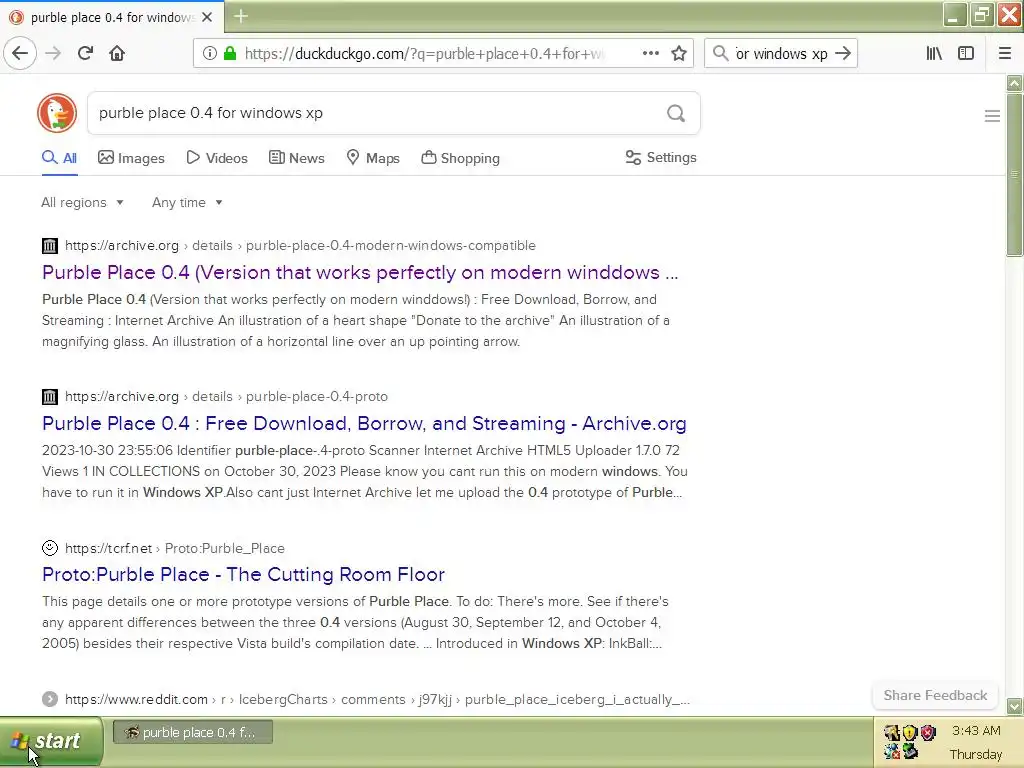The image size is (1024, 768).
Task: Go back using the browser back arrow
Action: pyautogui.click(x=20, y=53)
